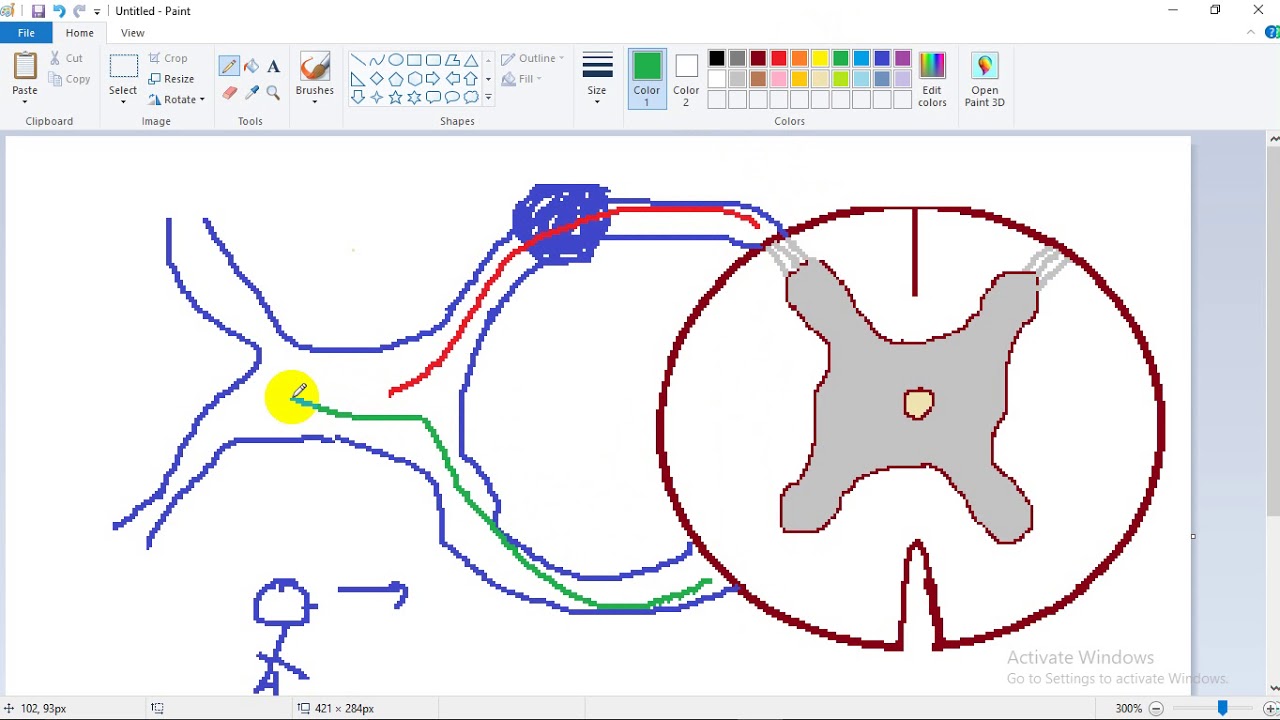Click the canvas bottom-right resize handle
The width and height of the screenshot is (1280, 720).
(x=1193, y=536)
